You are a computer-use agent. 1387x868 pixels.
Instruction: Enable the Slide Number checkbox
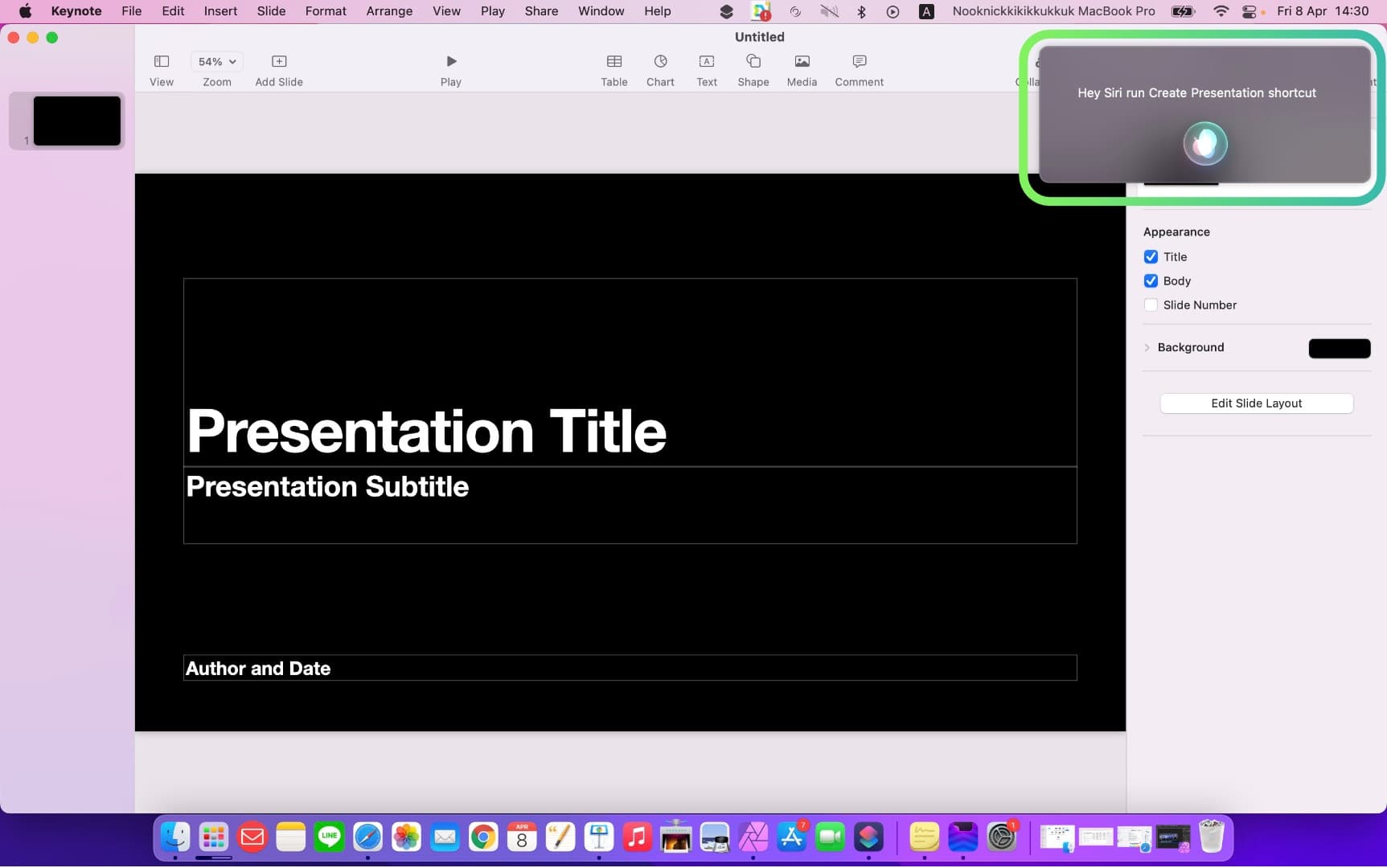click(1151, 305)
